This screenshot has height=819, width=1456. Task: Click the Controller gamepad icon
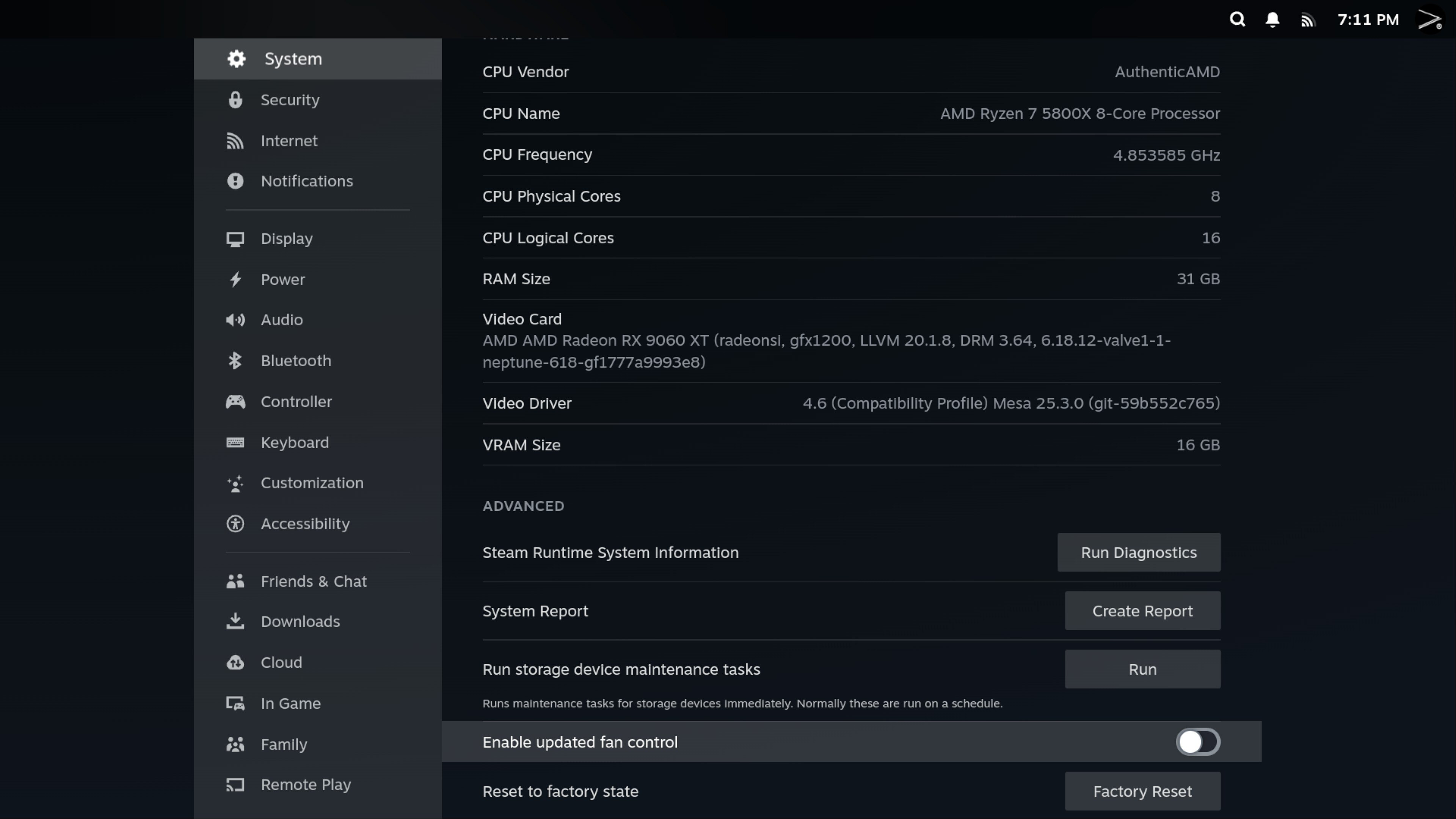[x=235, y=402]
